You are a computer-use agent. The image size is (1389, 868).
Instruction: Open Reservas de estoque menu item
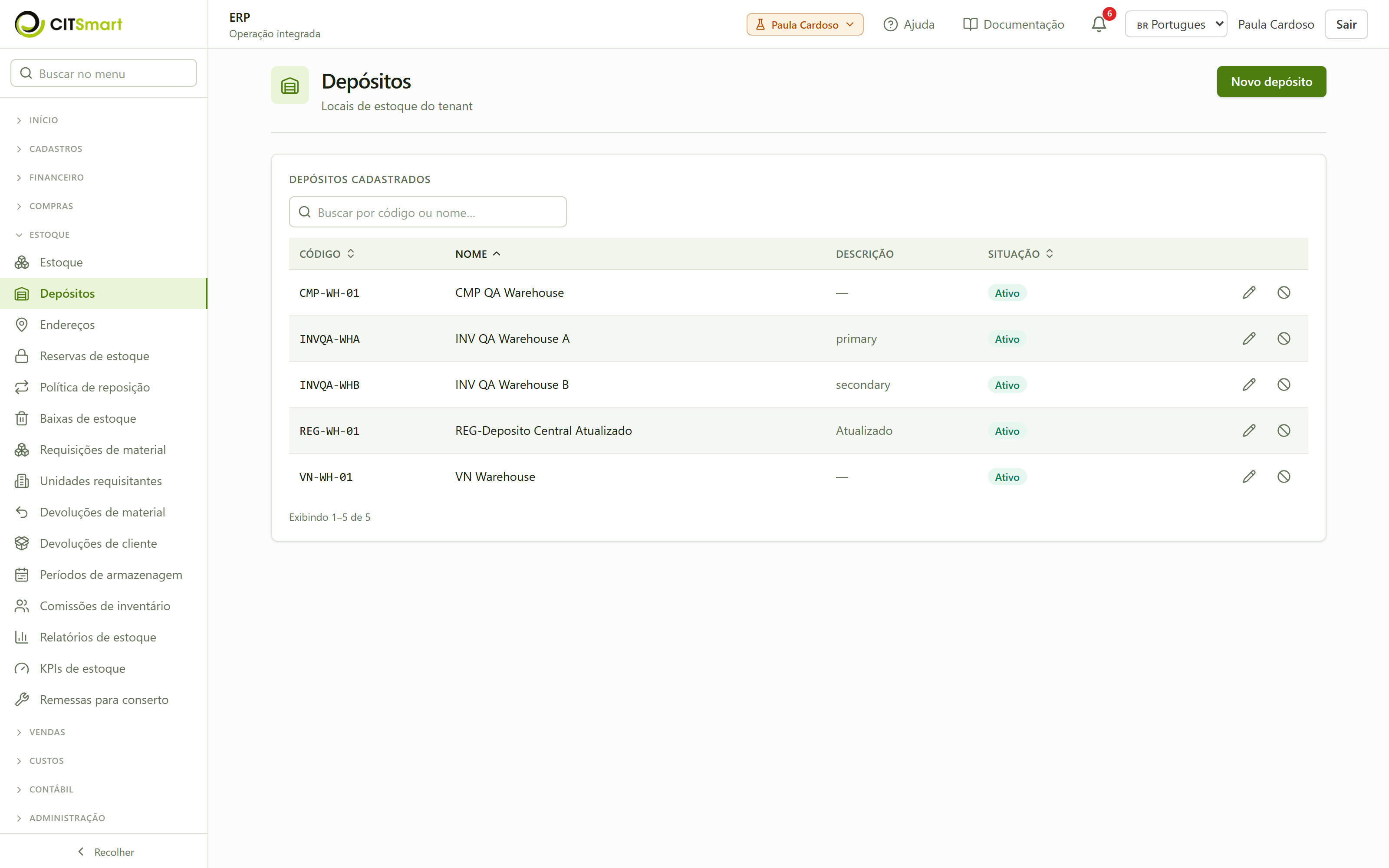coord(103,356)
